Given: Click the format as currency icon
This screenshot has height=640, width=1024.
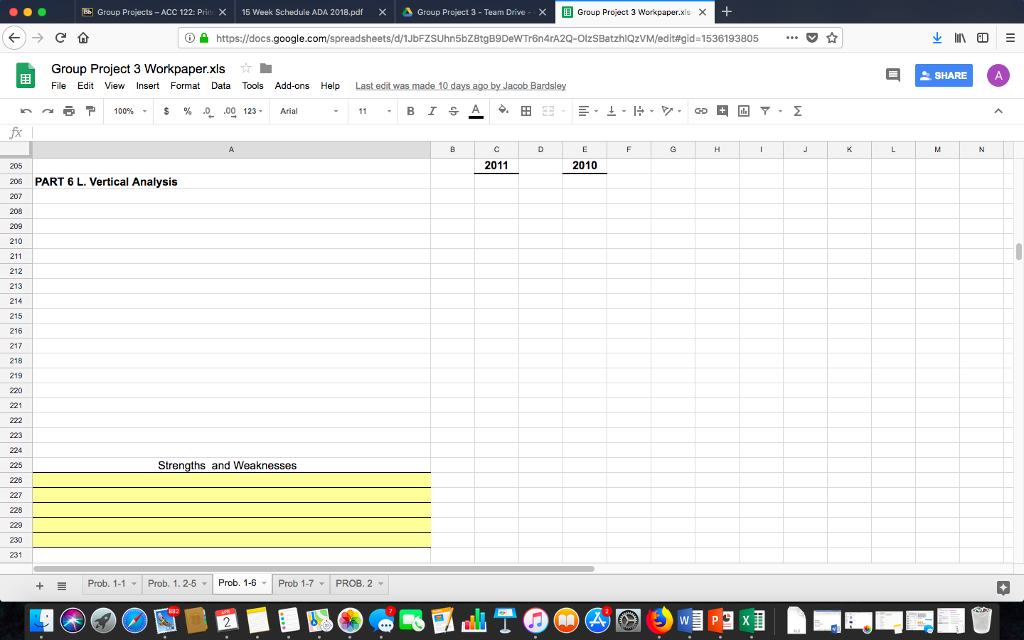Looking at the screenshot, I should 167,111.
